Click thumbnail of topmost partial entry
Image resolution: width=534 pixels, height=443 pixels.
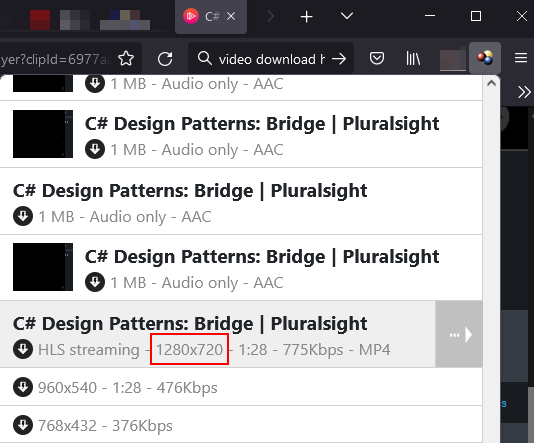(x=43, y=83)
